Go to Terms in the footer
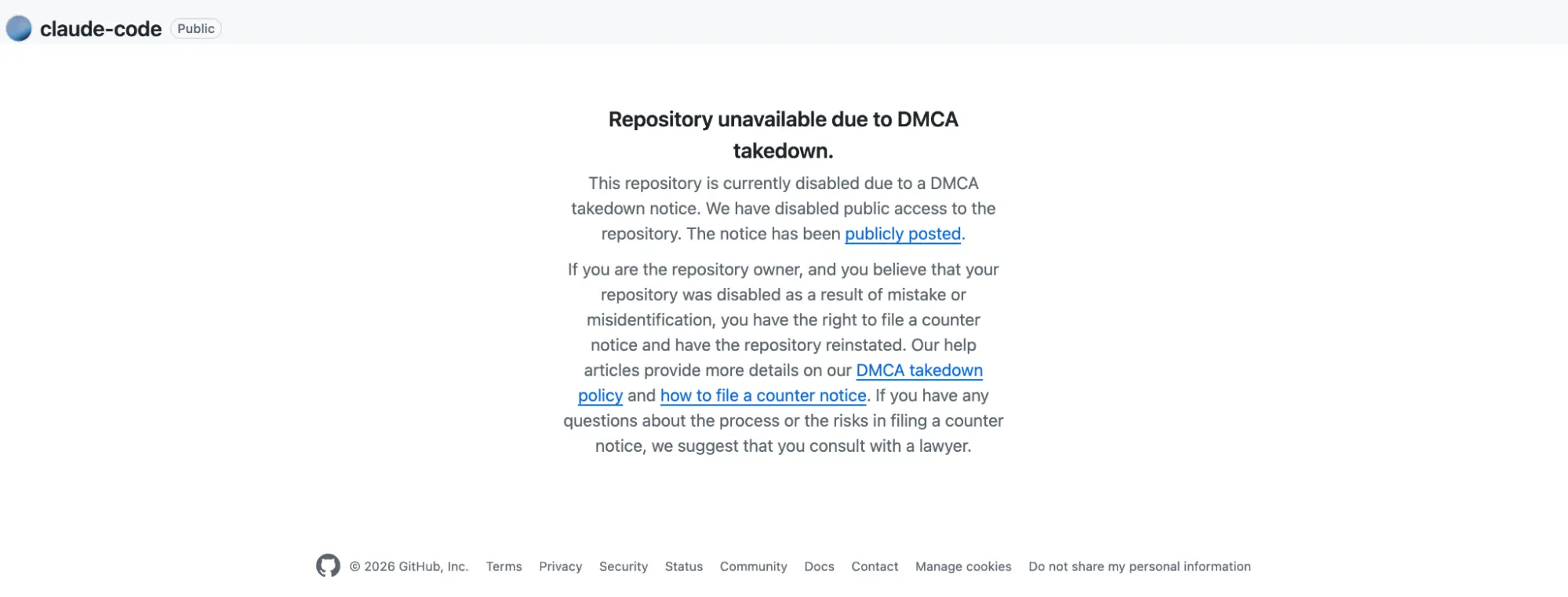Image resolution: width=1568 pixels, height=597 pixels. coord(504,566)
